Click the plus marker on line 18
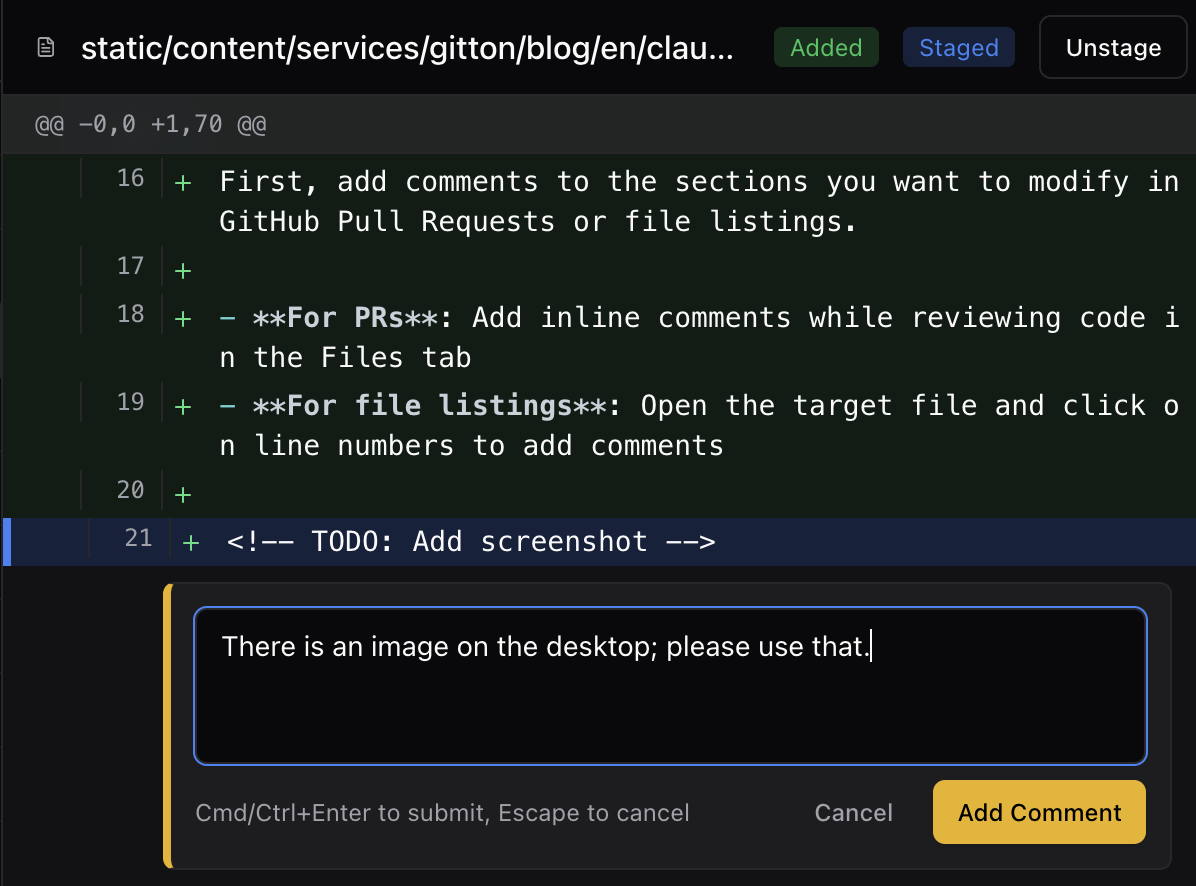The width and height of the screenshot is (1196, 886). click(x=183, y=319)
